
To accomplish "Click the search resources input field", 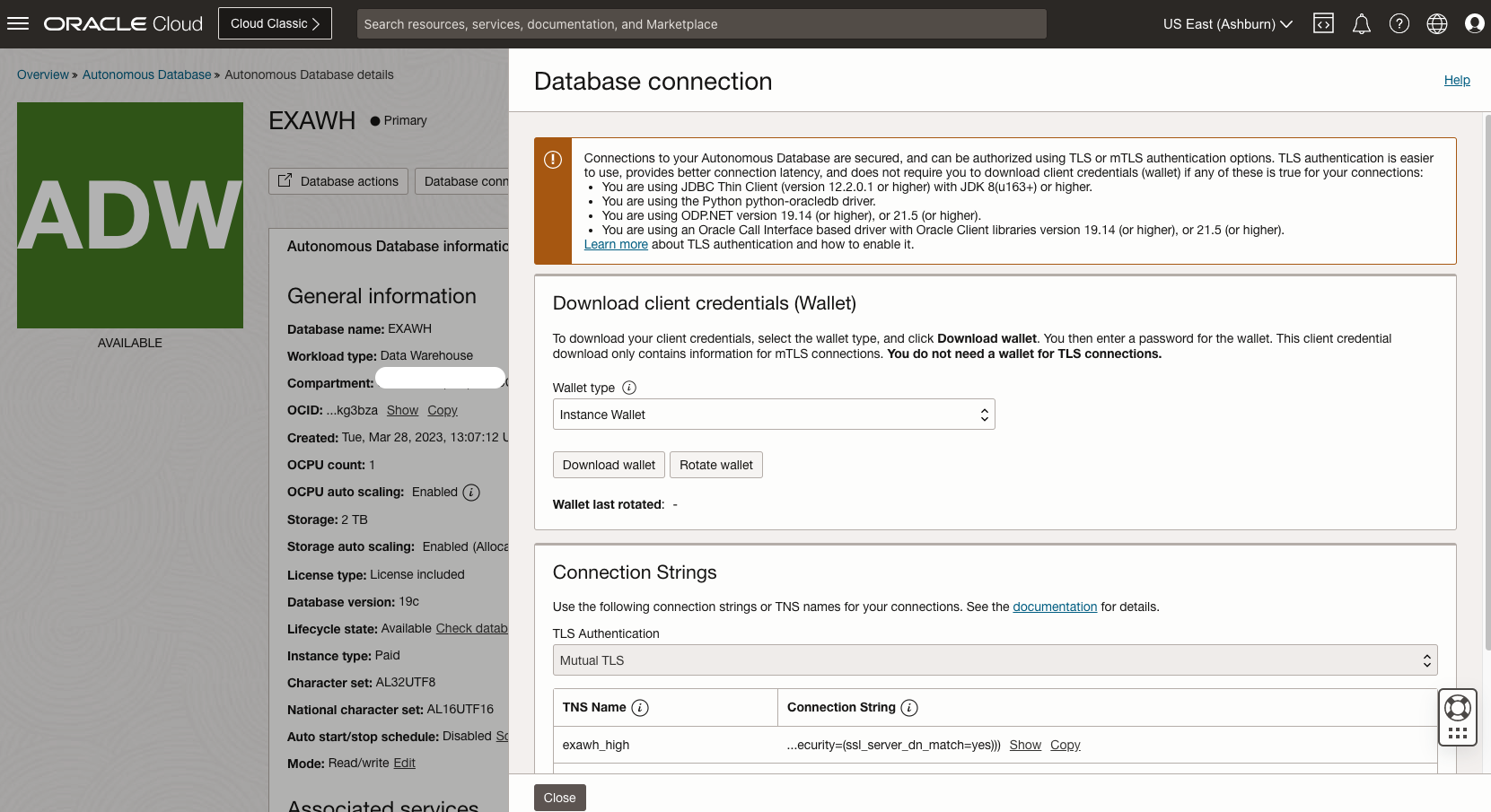I will tap(702, 24).
